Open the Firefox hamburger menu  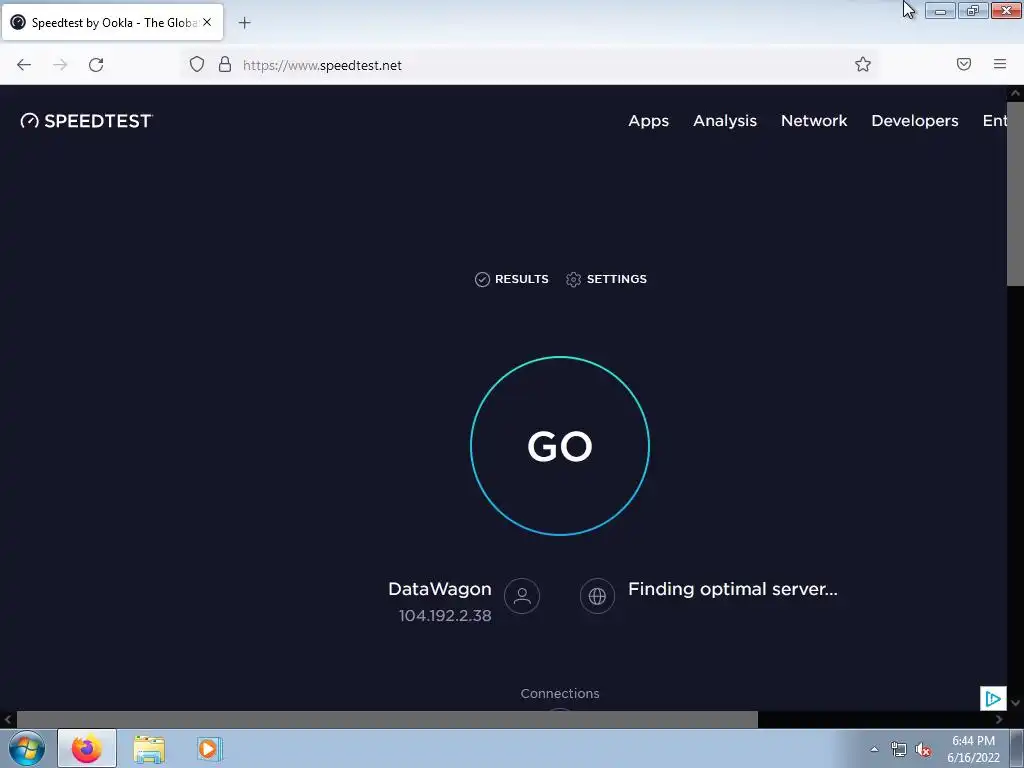(1000, 64)
